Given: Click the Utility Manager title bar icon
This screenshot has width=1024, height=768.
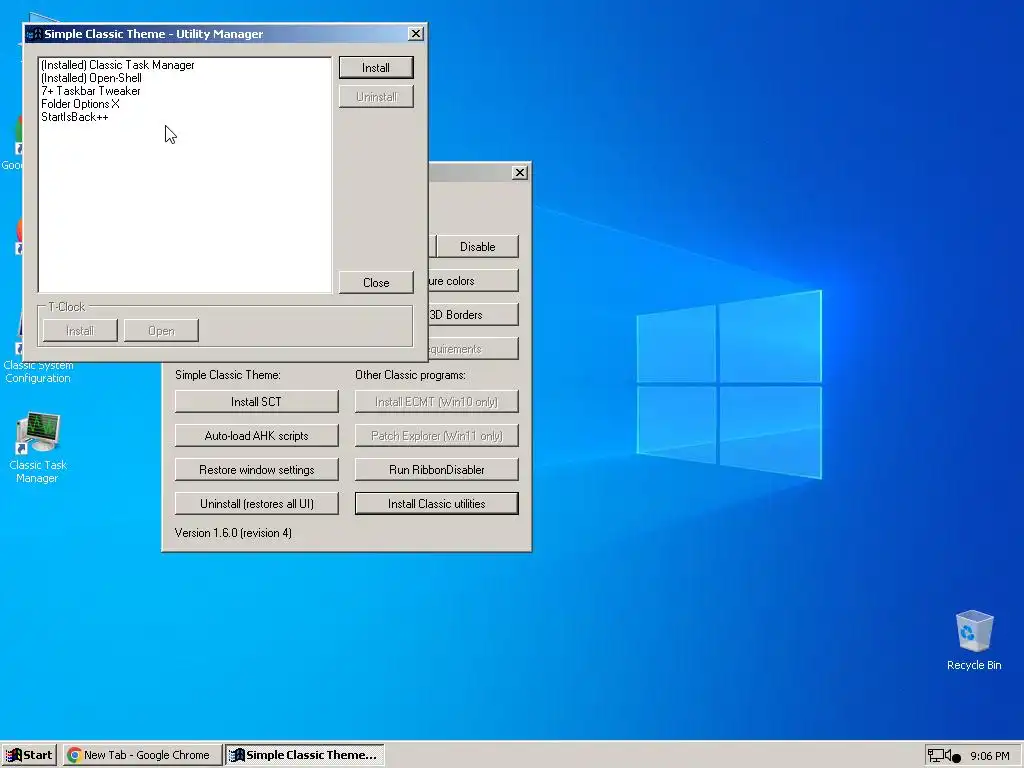Looking at the screenshot, I should click(35, 34).
